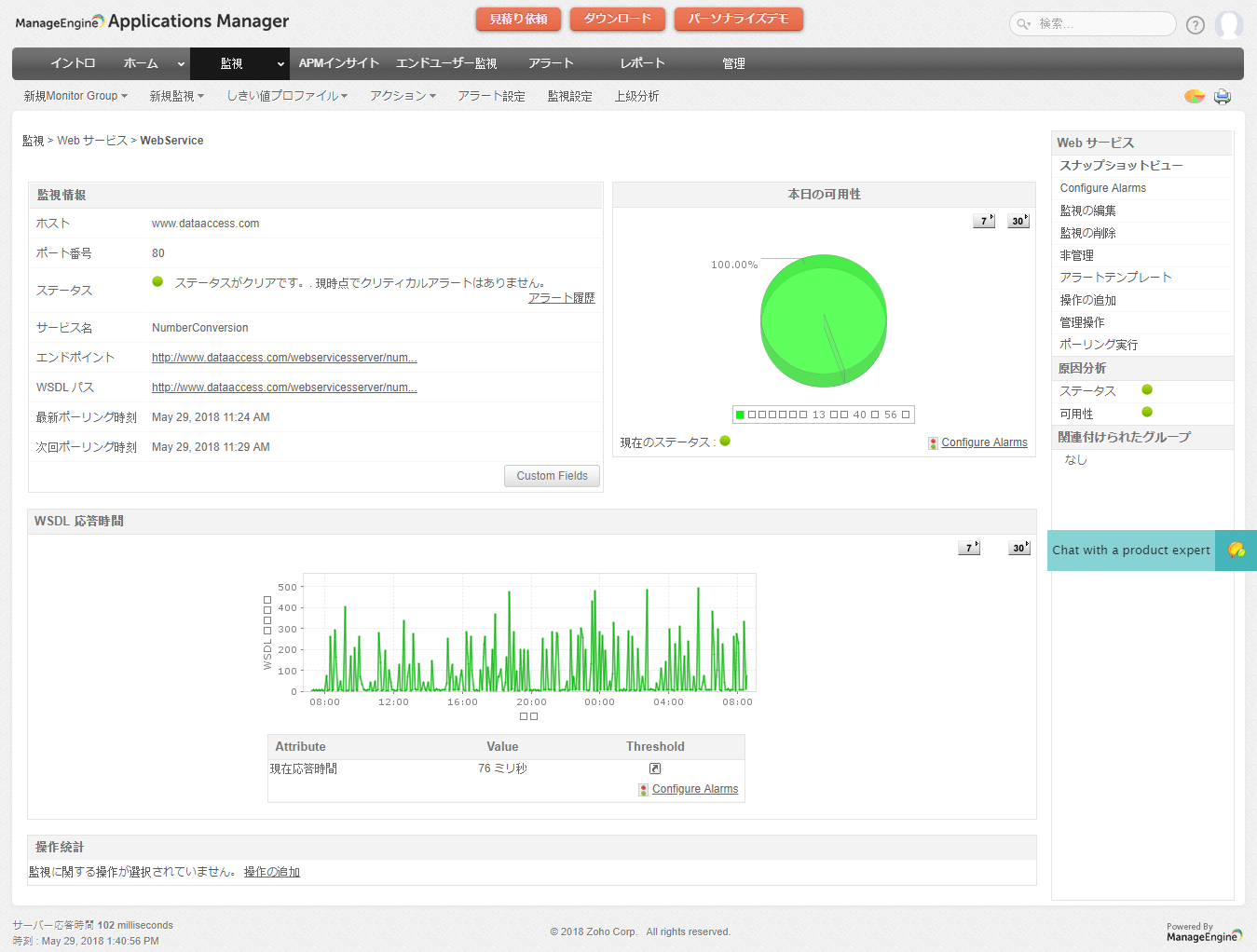Image resolution: width=1257 pixels, height=952 pixels.
Task: Open 7-day WSDL response time report
Action: click(969, 548)
